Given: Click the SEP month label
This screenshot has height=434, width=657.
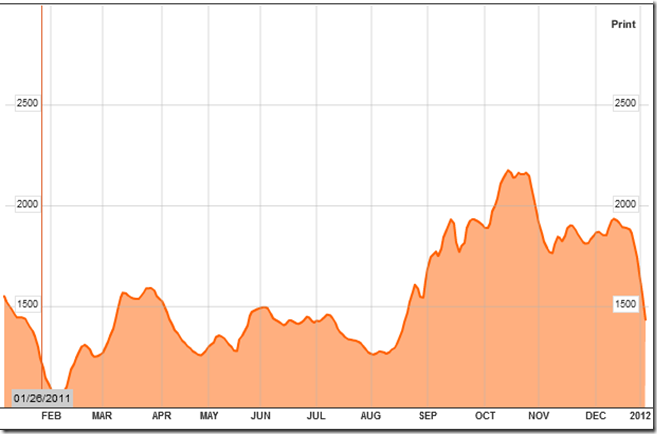Looking at the screenshot, I should point(427,416).
